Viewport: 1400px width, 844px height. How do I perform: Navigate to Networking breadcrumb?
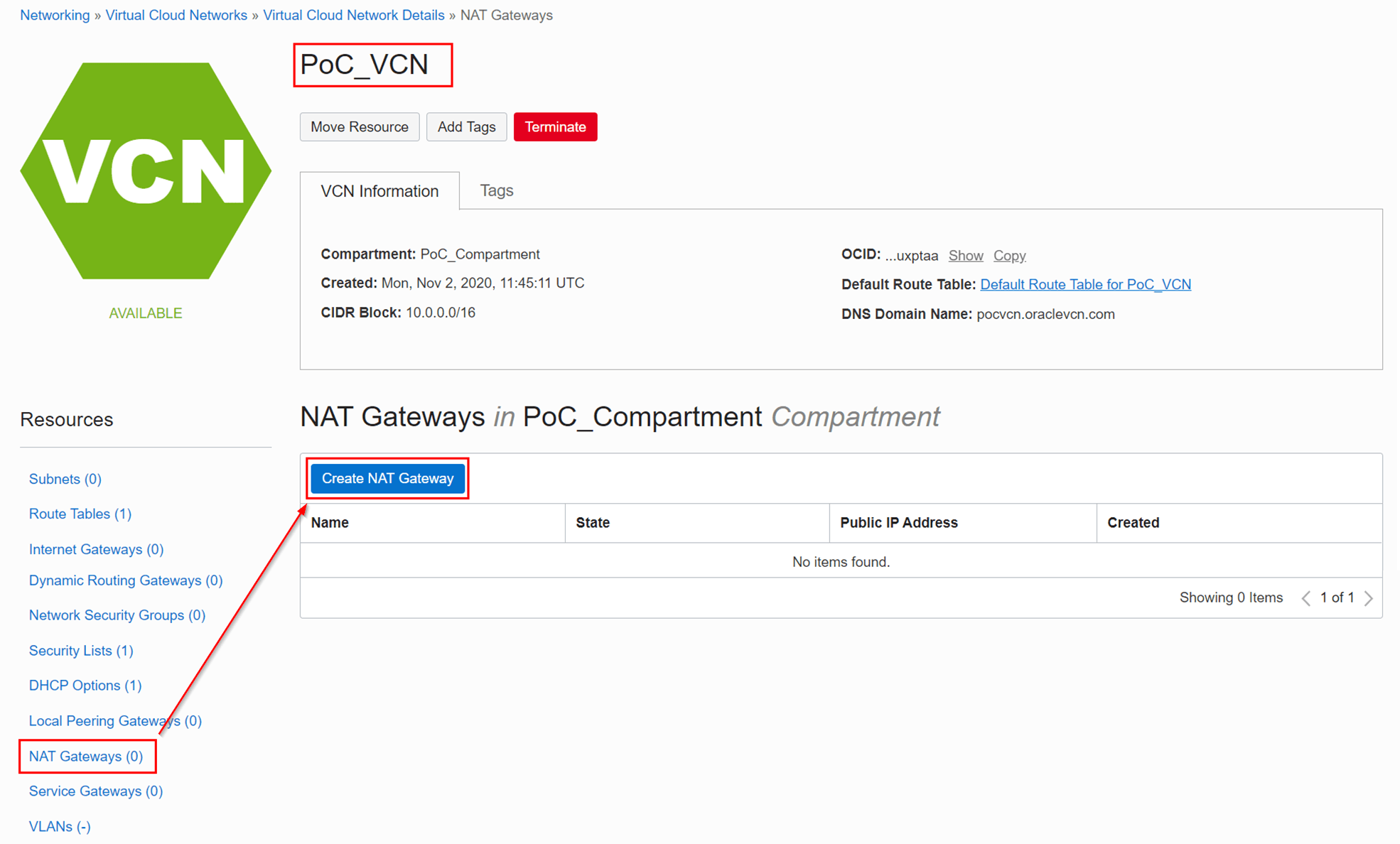tap(55, 14)
